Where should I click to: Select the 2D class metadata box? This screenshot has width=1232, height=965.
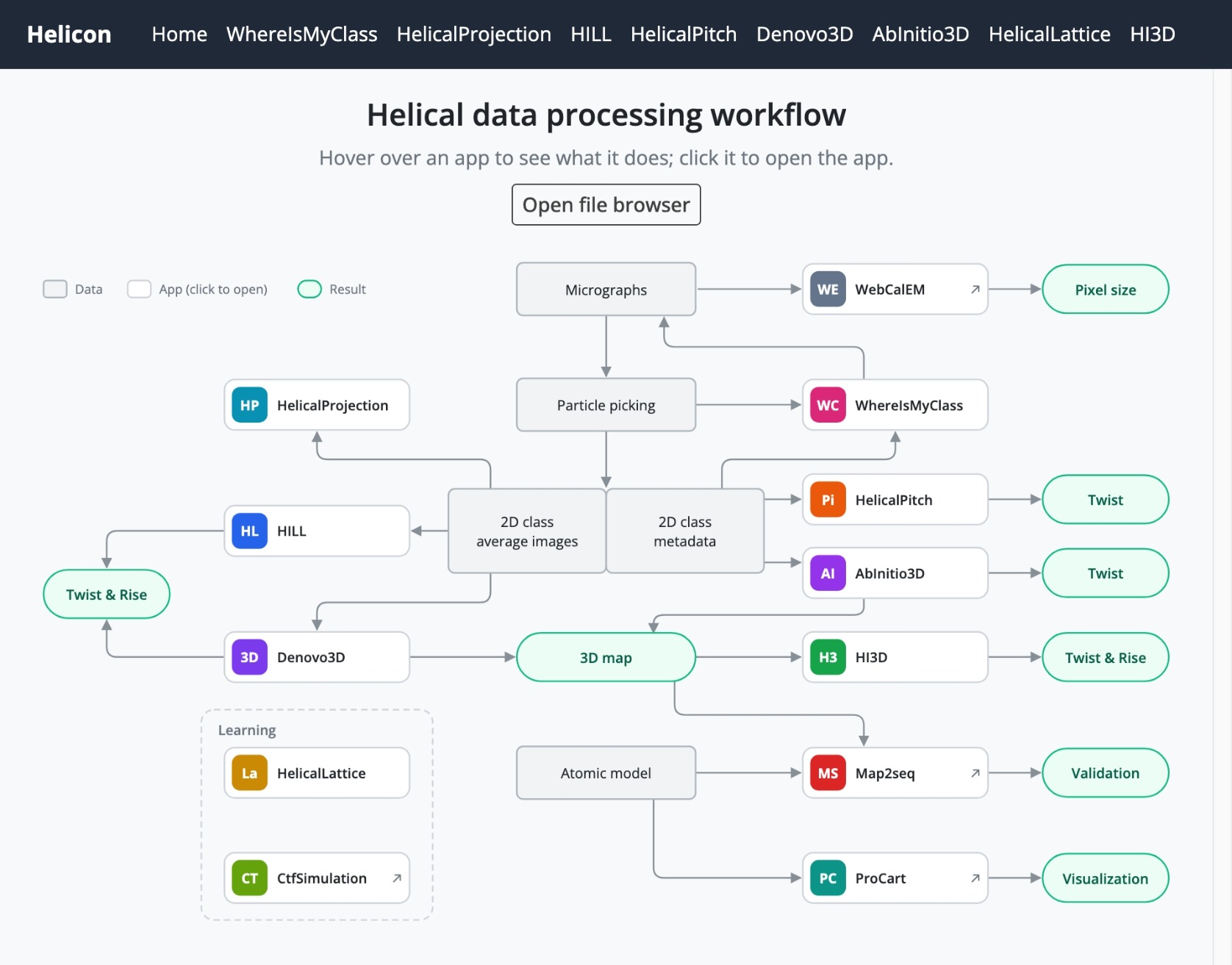(x=685, y=531)
